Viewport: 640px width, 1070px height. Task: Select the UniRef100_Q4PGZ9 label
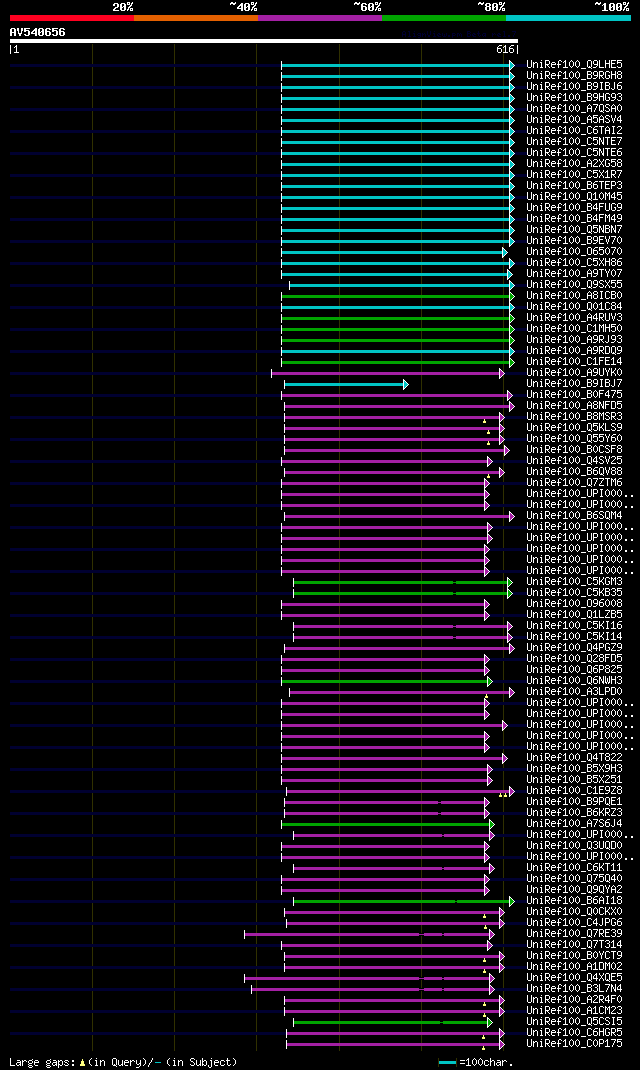click(x=574, y=648)
